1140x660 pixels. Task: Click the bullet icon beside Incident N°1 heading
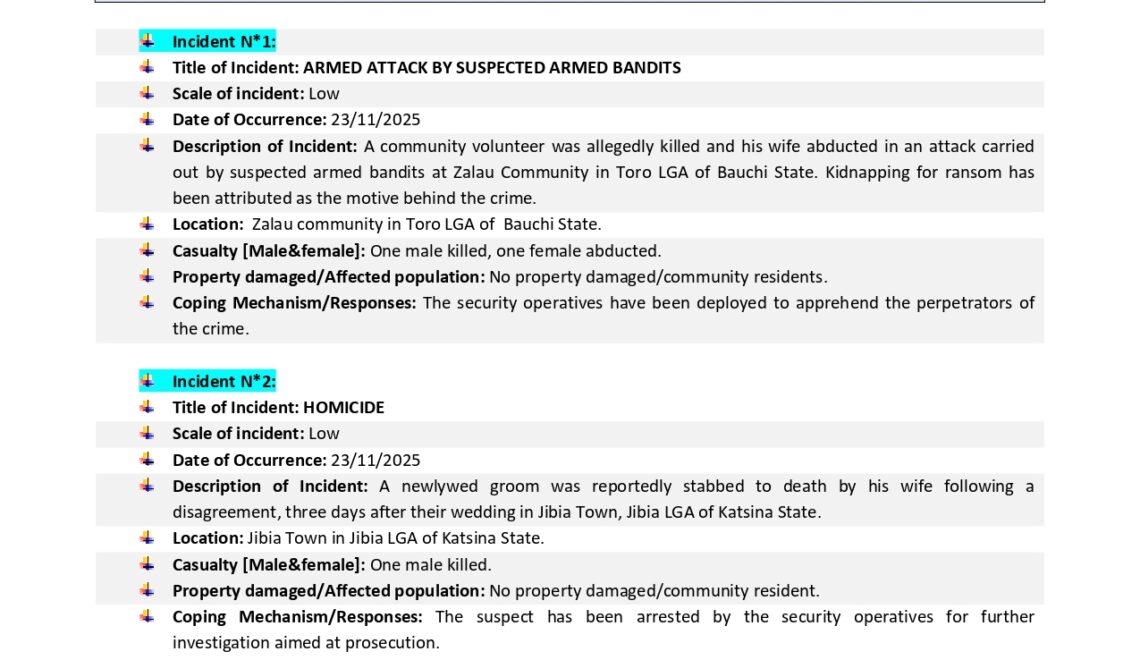147,41
